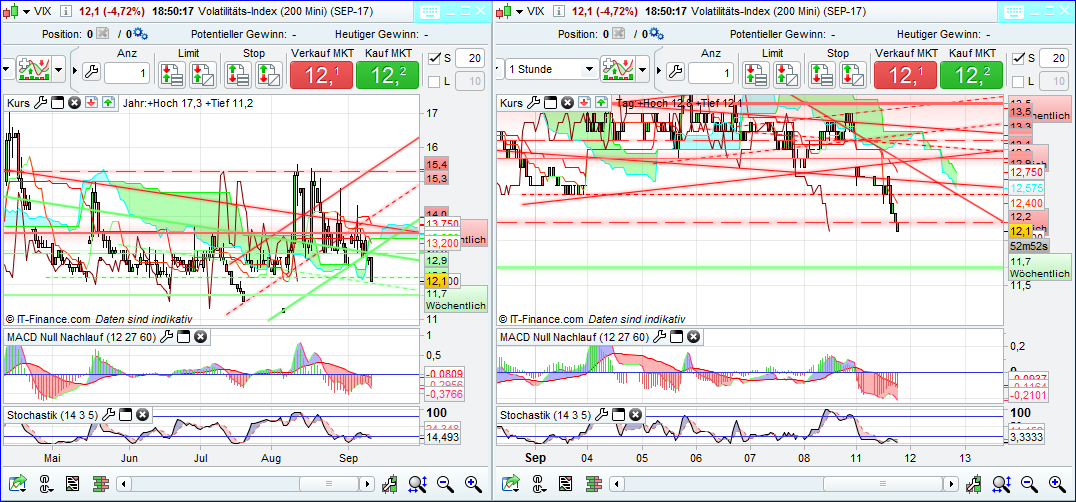The width and height of the screenshot is (1076, 502).
Task: Click second Stop order icon in left chart
Action: point(268,74)
